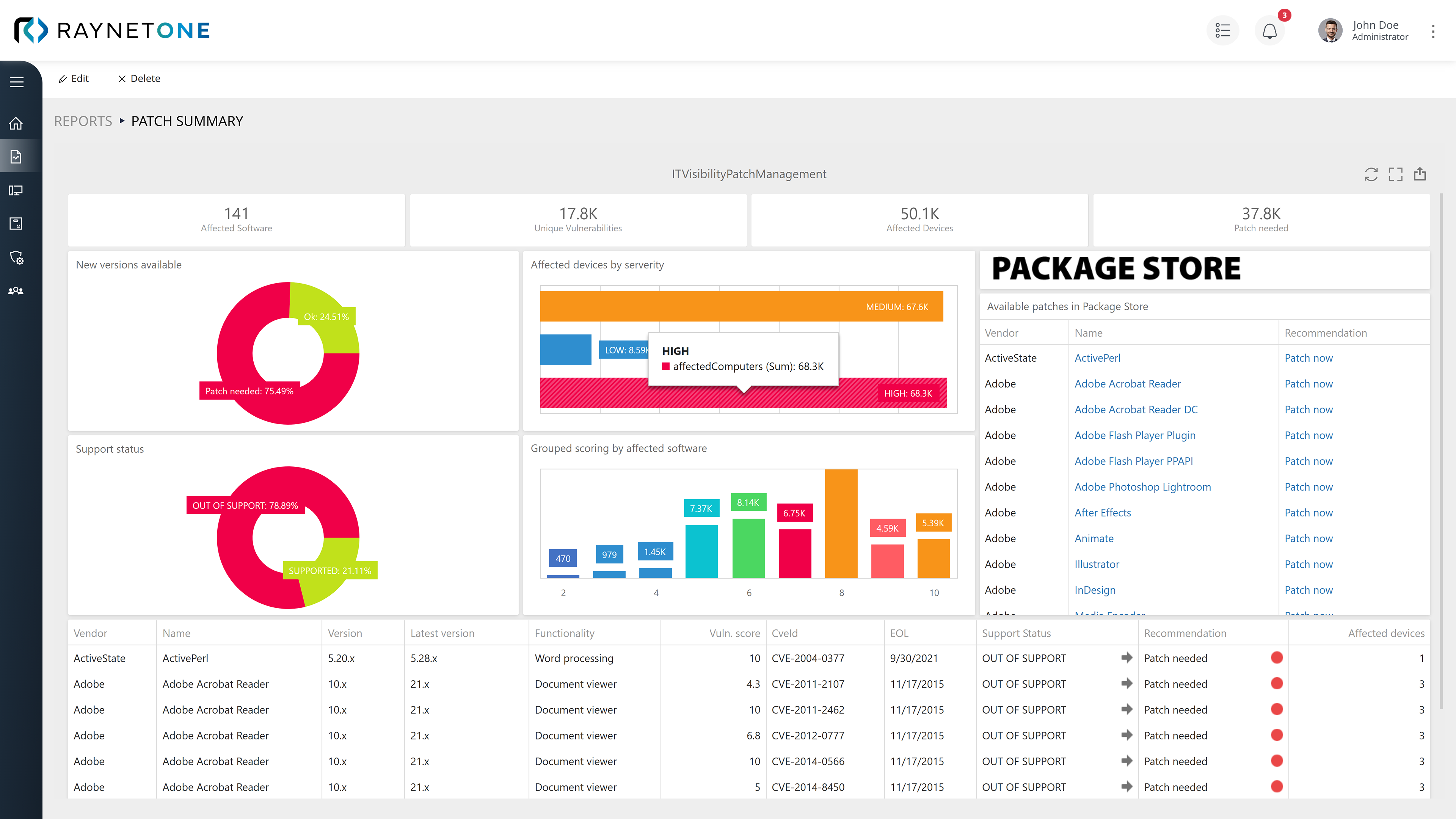Image resolution: width=1456 pixels, height=819 pixels.
Task: Expand dashboard to fullscreen view
Action: 1395,174
